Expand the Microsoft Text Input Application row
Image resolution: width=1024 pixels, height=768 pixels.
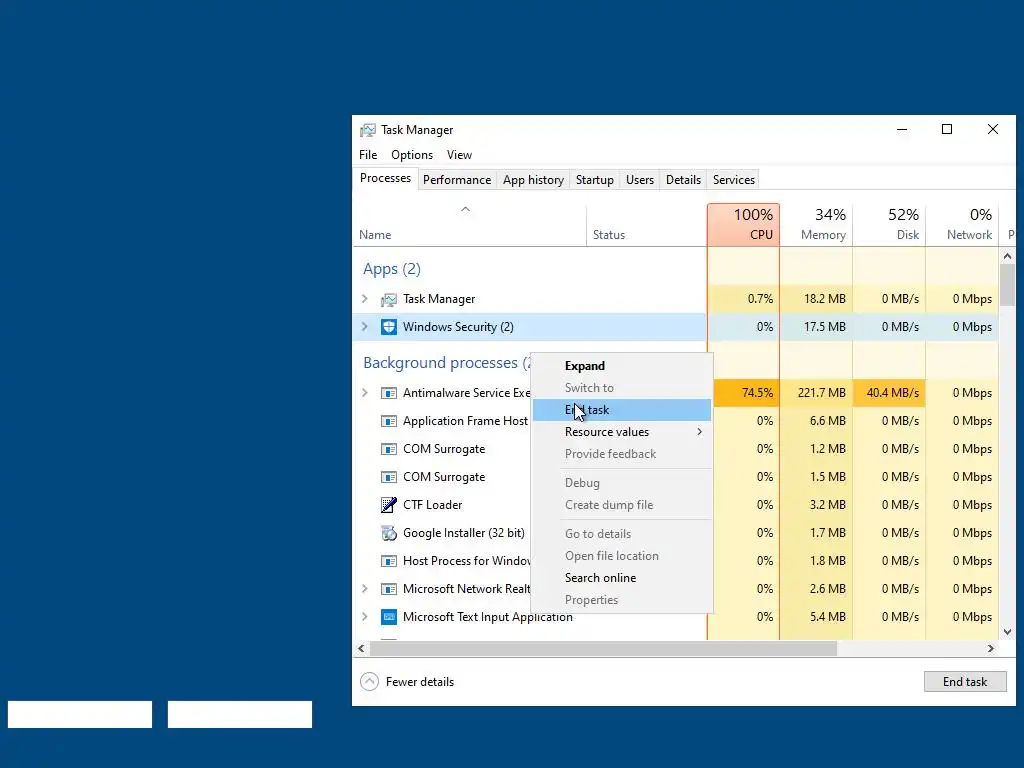click(x=365, y=617)
